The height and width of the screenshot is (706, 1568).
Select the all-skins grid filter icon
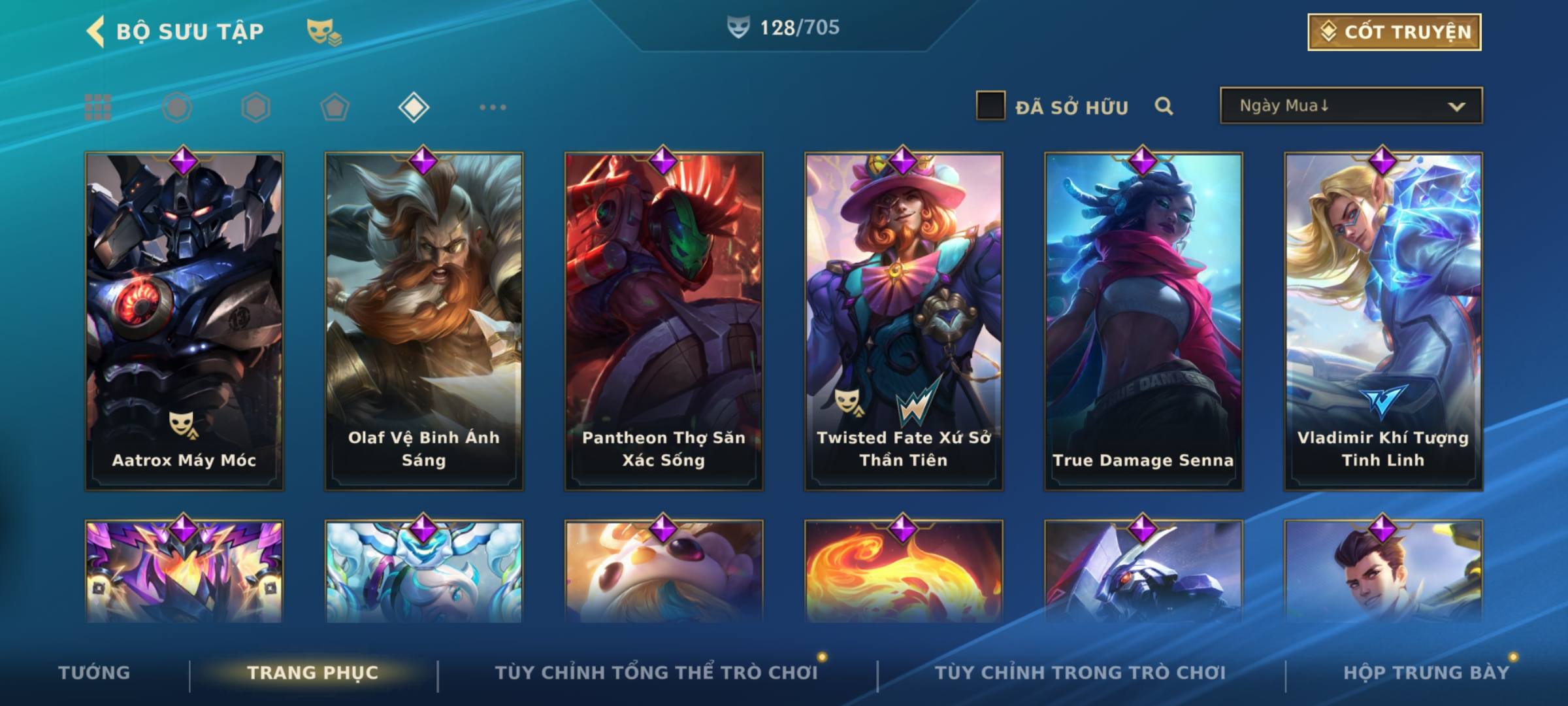[98, 107]
